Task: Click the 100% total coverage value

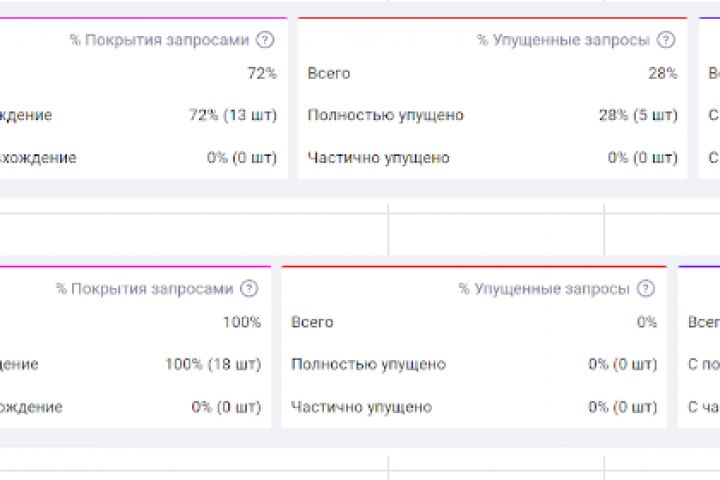Action: (x=242, y=322)
